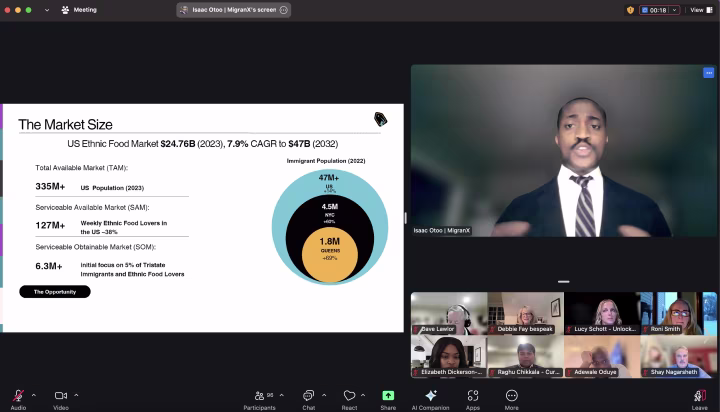Expand the Participants options chevron
The height and width of the screenshot is (412, 720).
[281, 395]
